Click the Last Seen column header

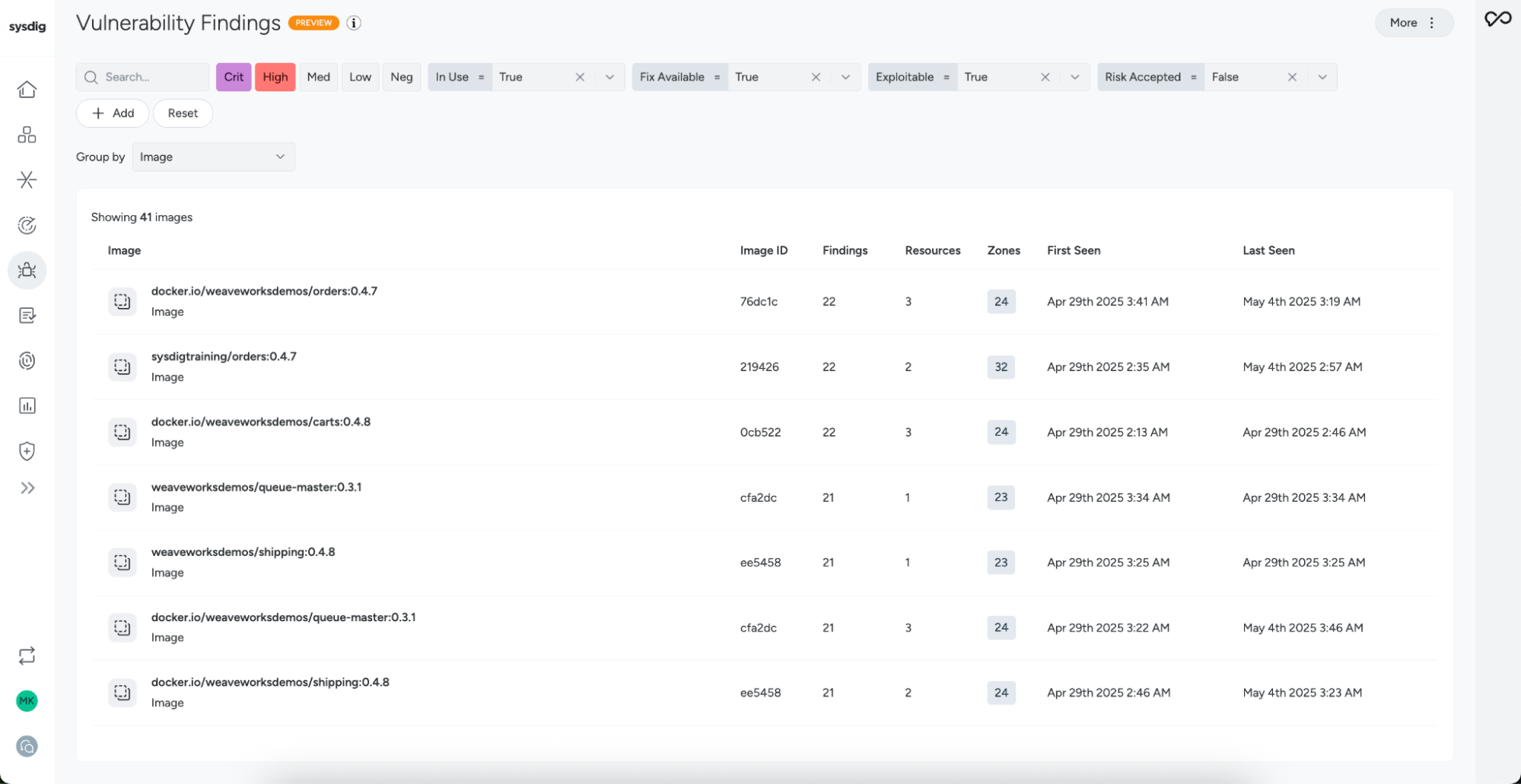point(1268,251)
